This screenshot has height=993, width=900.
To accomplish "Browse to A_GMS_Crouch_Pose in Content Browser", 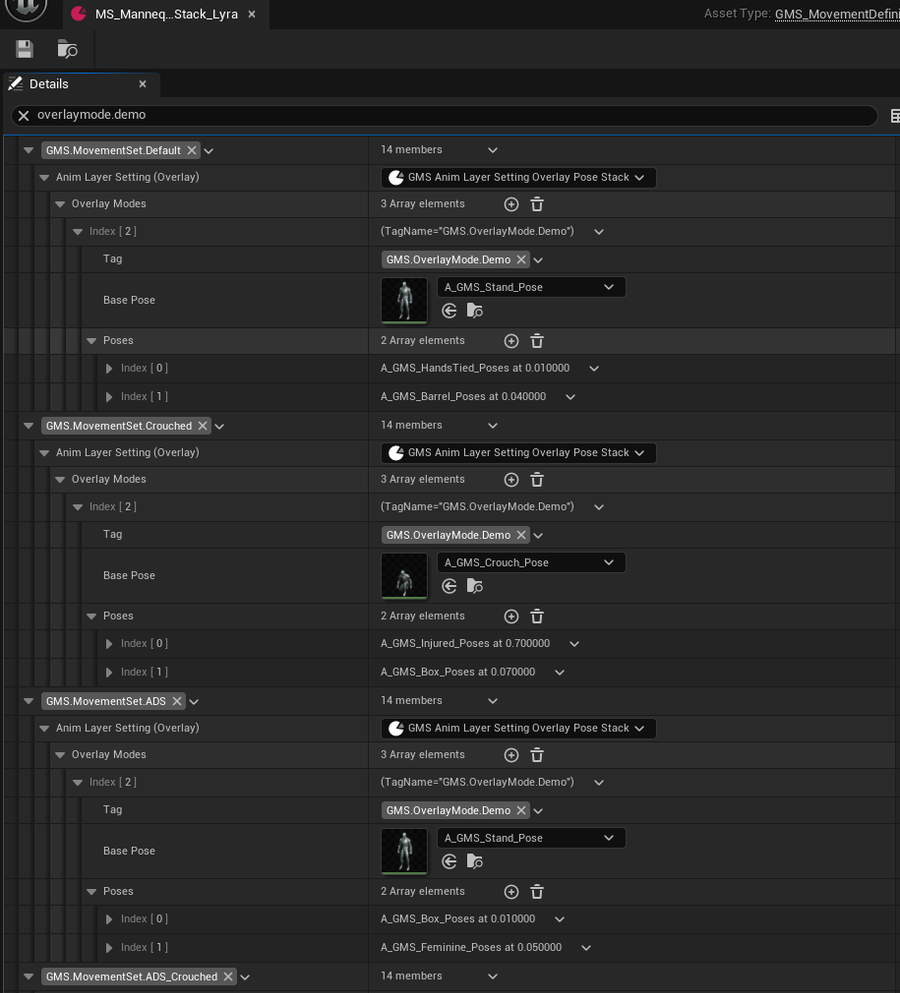I will [x=474, y=586].
